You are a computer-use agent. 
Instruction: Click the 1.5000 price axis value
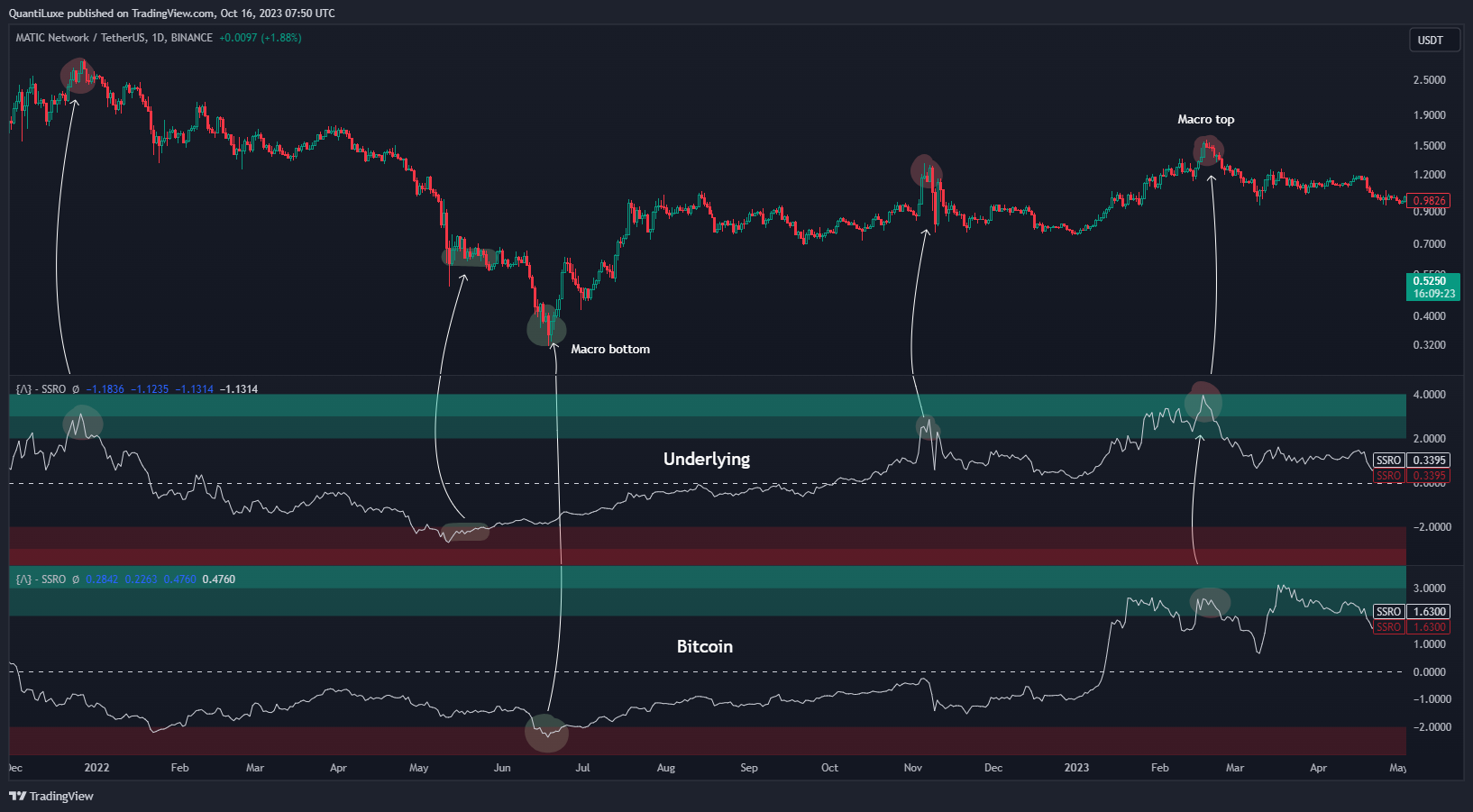pos(1429,146)
